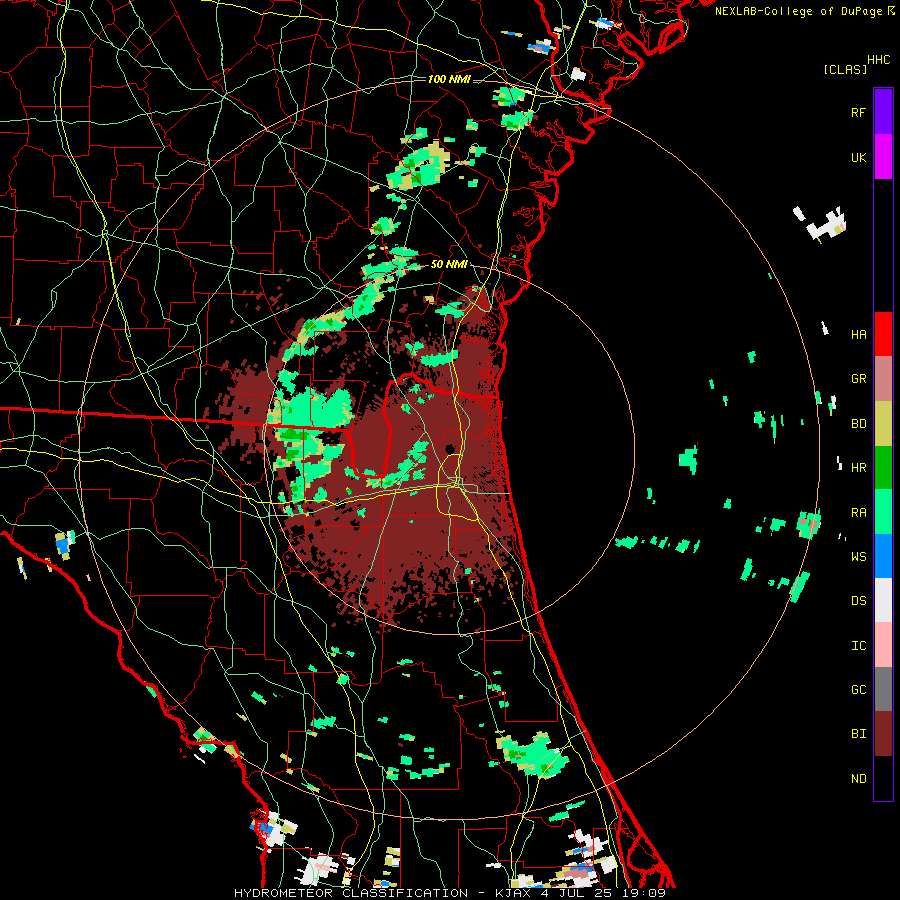Click the 'KJAX' radar site identifier
900x900 pixels.
click(x=514, y=893)
